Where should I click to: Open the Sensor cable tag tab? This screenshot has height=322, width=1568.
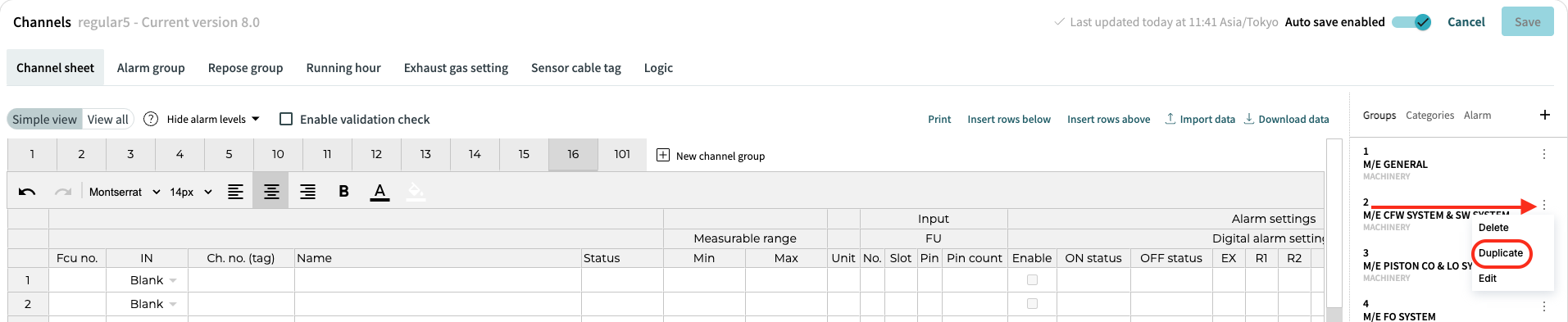576,68
